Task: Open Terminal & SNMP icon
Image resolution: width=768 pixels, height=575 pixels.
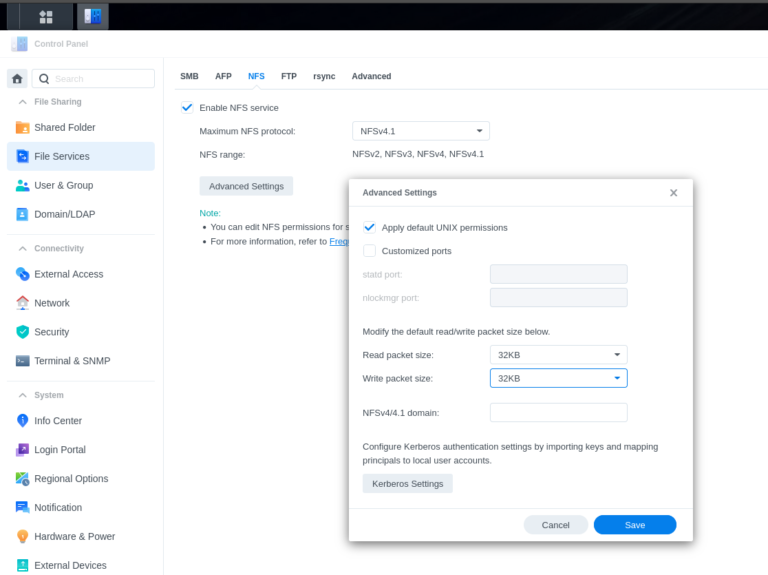Action: (23, 361)
